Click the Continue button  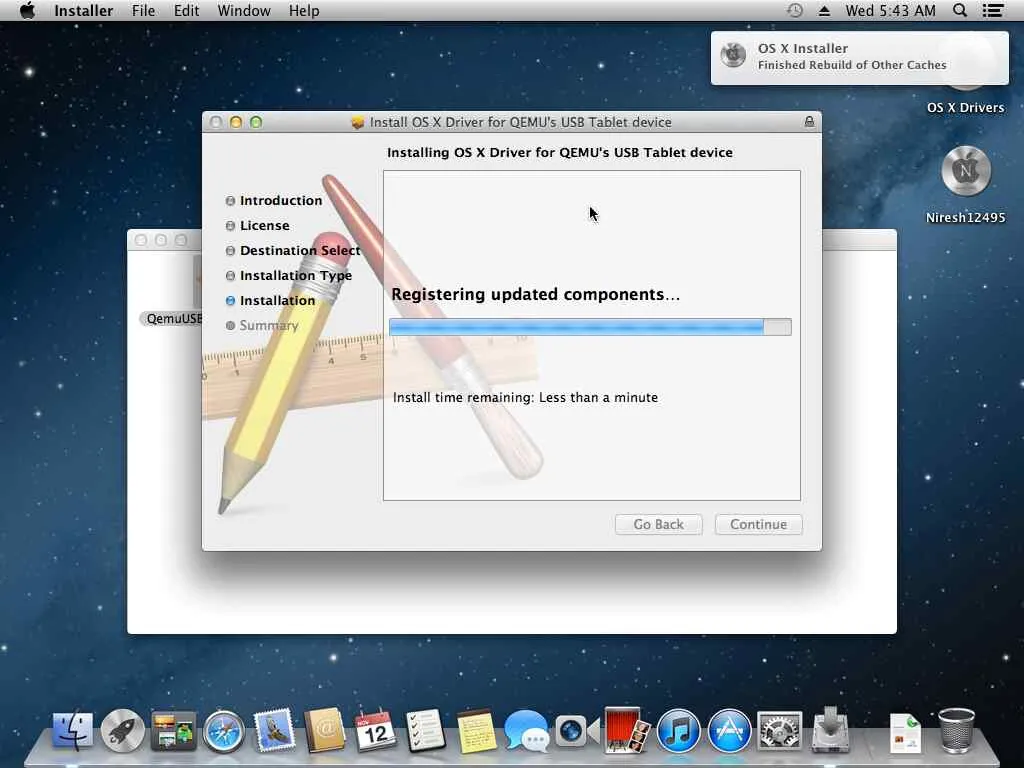(x=758, y=524)
